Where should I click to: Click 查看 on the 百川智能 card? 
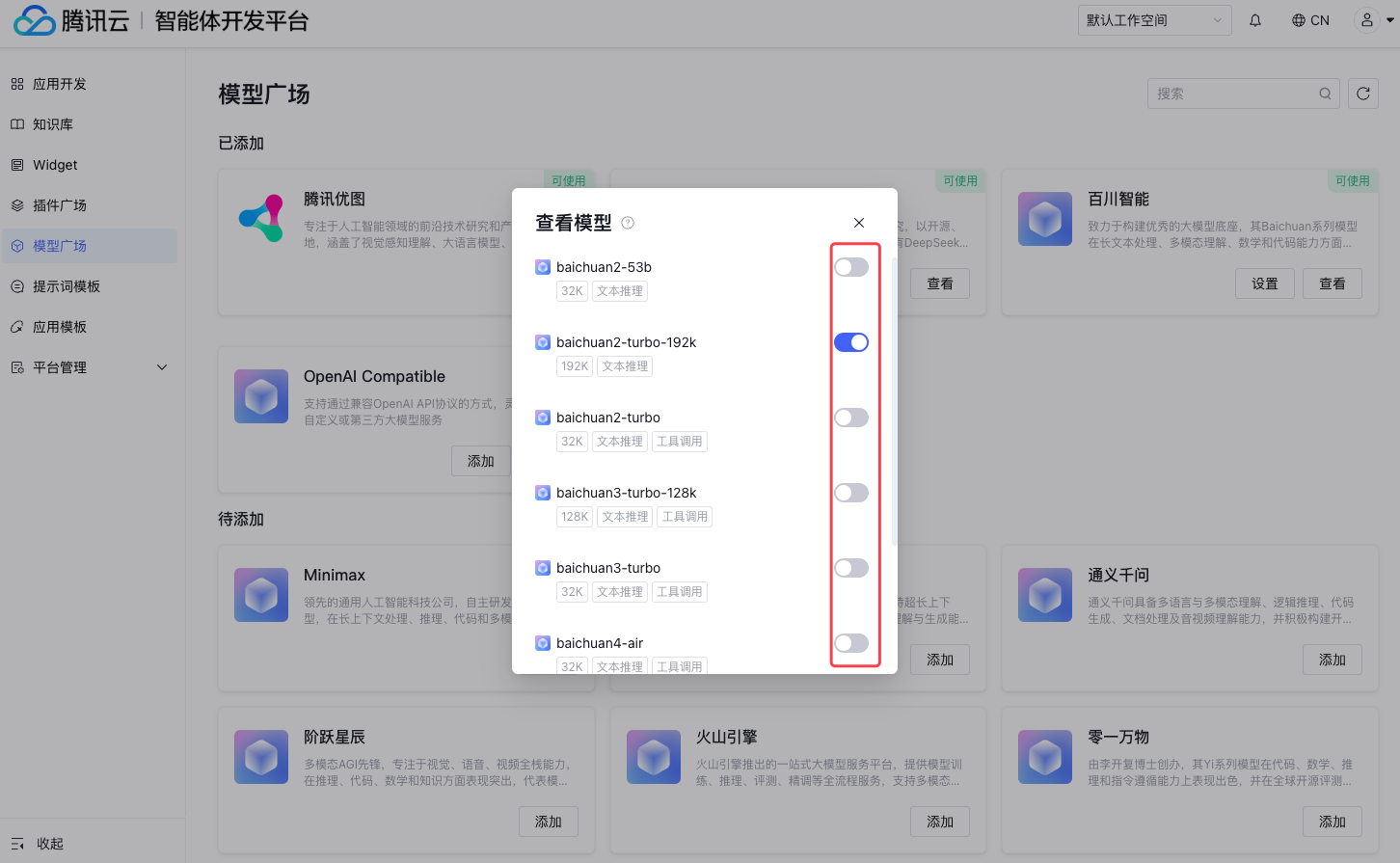coord(1333,283)
